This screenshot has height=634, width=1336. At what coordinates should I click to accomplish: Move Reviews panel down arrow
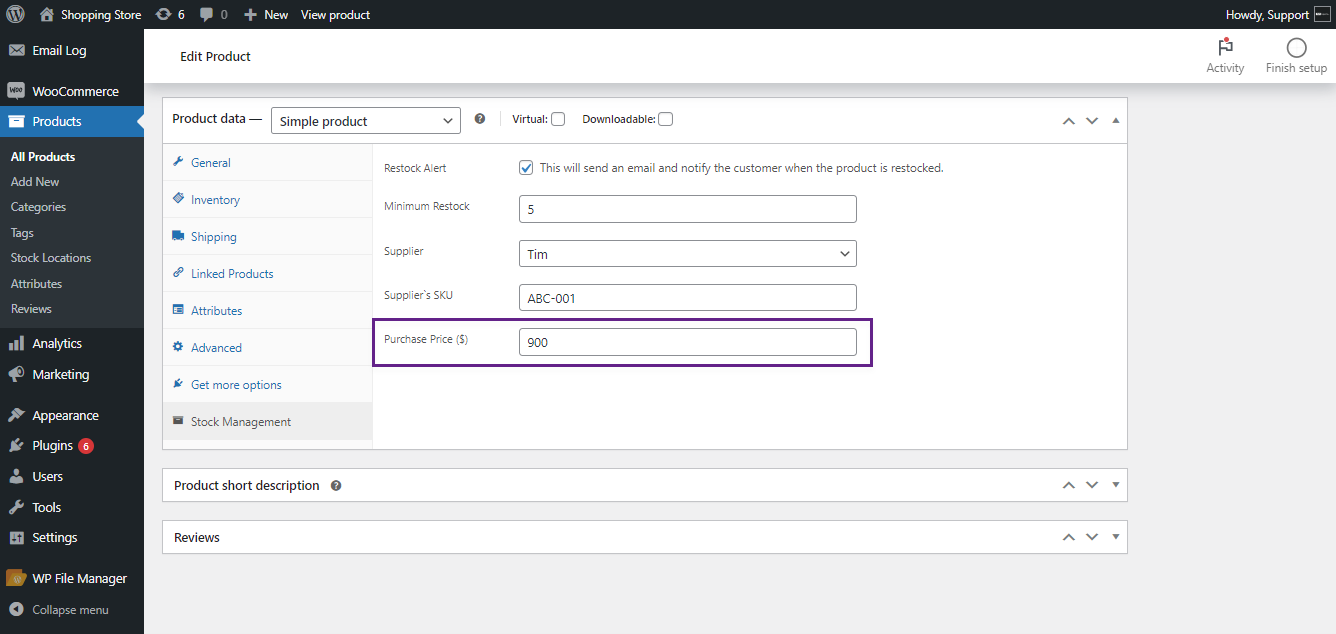tap(1092, 537)
